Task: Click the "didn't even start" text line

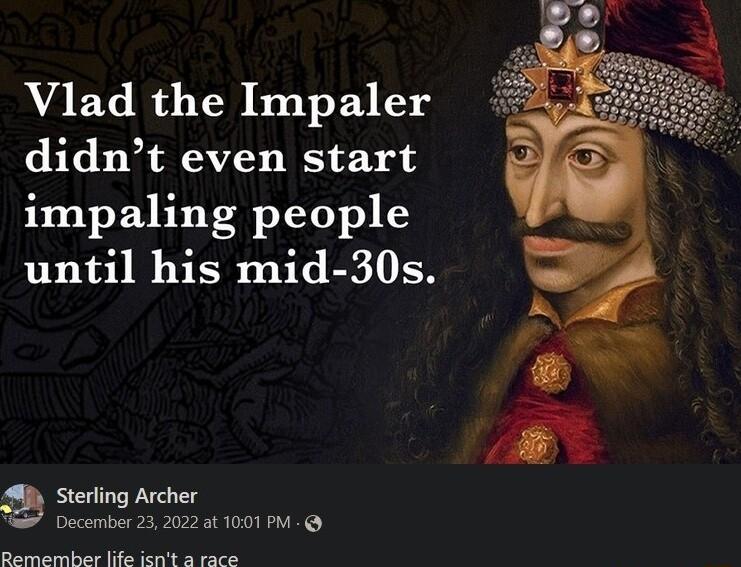Action: click(x=221, y=158)
